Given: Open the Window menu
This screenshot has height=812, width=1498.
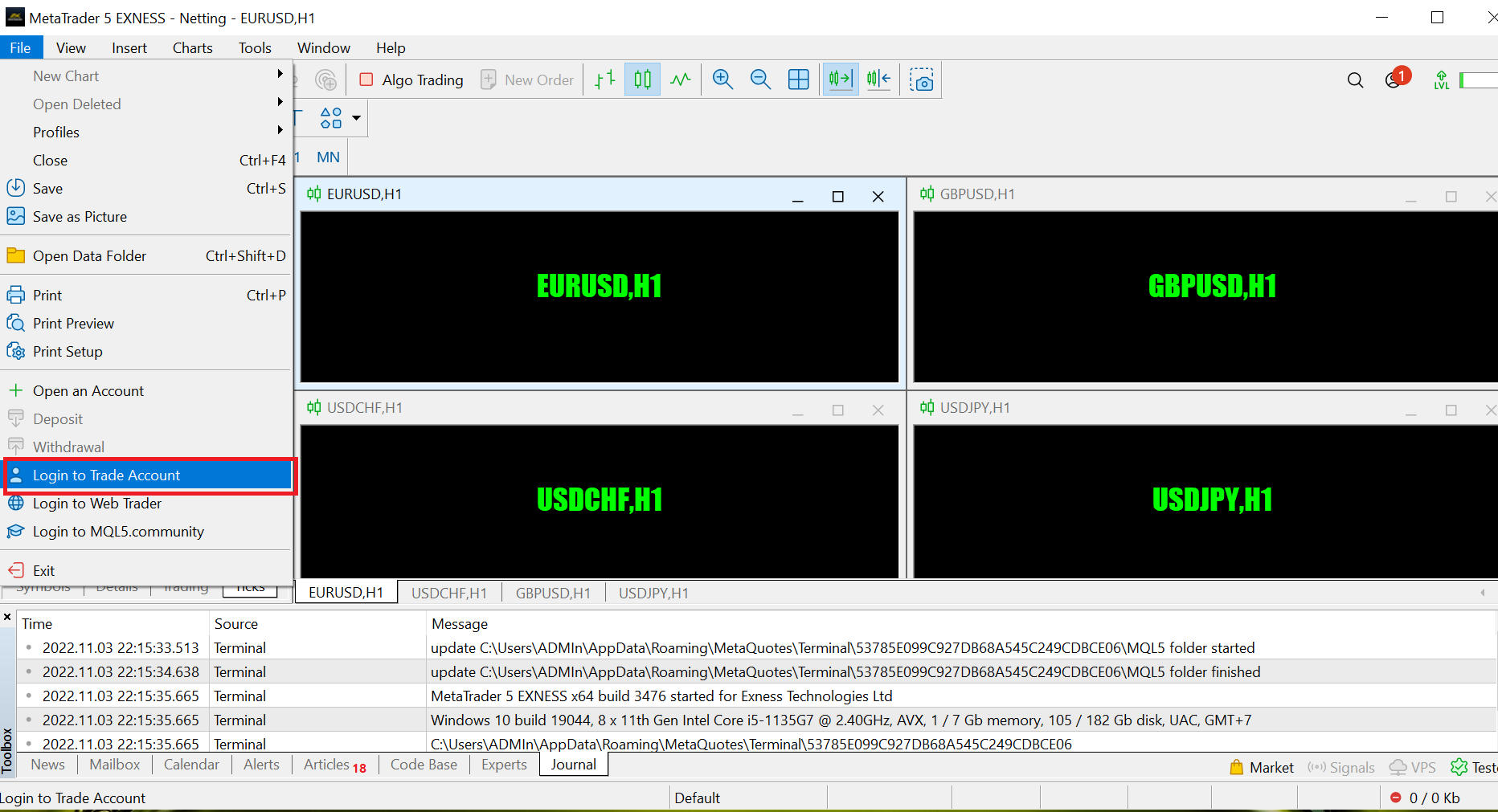Looking at the screenshot, I should (324, 47).
